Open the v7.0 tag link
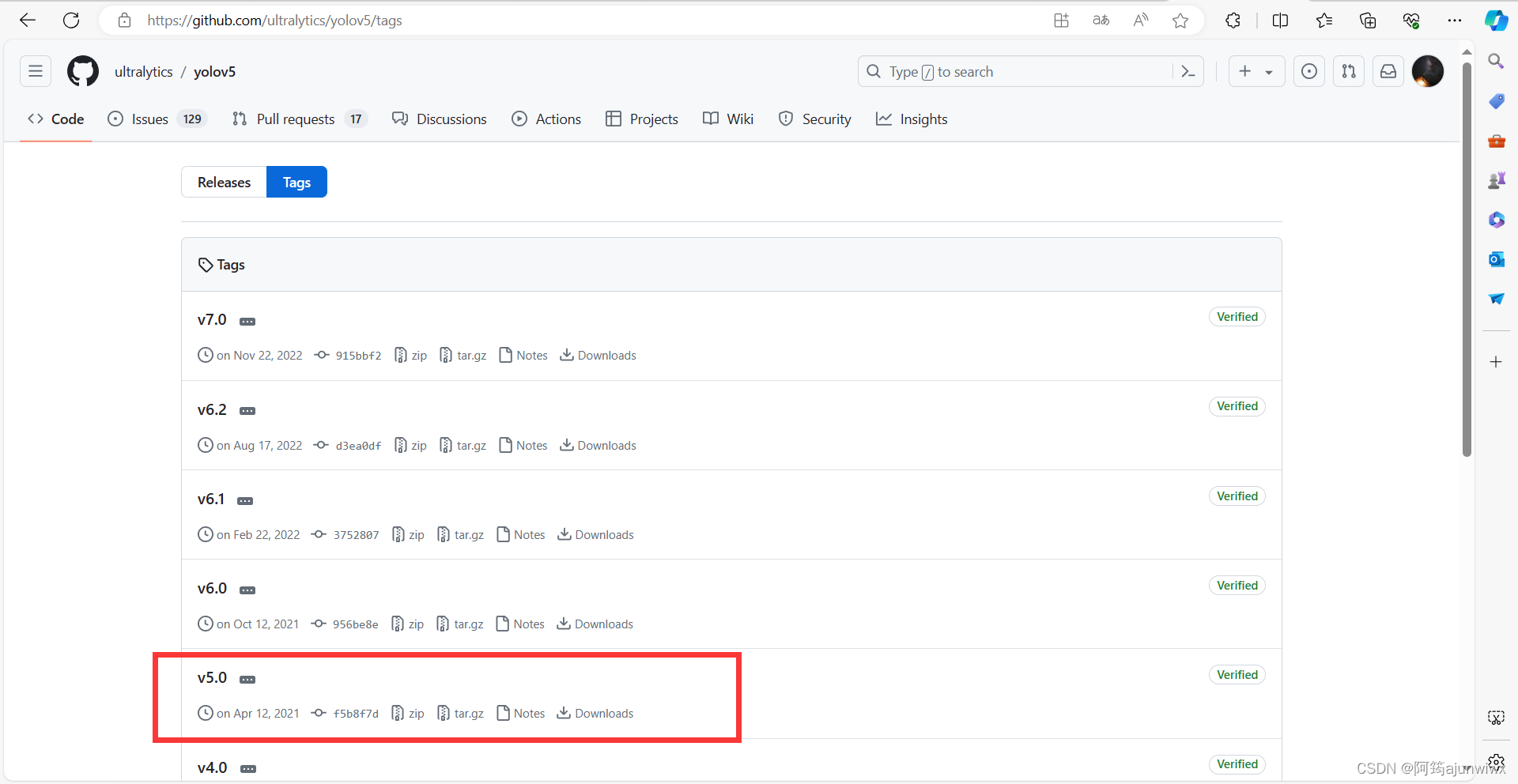This screenshot has height=784, width=1518. pos(212,320)
